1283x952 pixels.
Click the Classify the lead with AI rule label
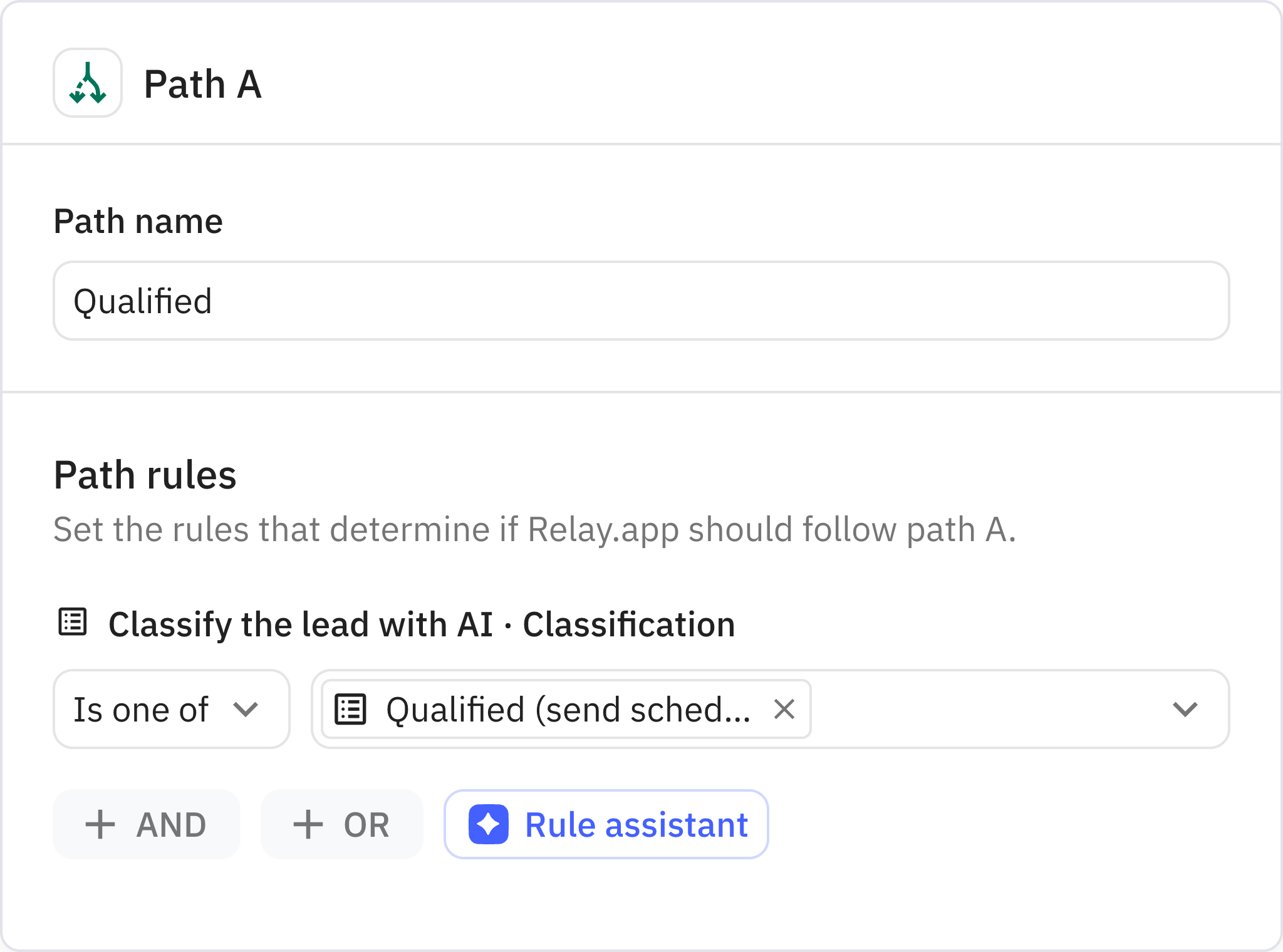click(x=422, y=623)
